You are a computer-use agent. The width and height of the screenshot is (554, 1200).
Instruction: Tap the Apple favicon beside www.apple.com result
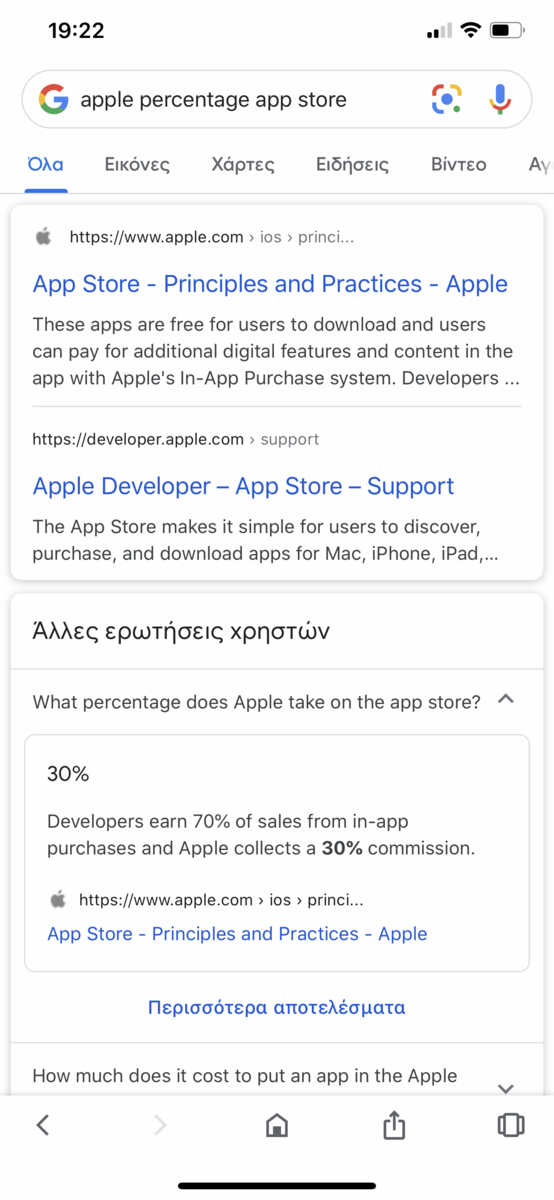pyautogui.click(x=43, y=237)
